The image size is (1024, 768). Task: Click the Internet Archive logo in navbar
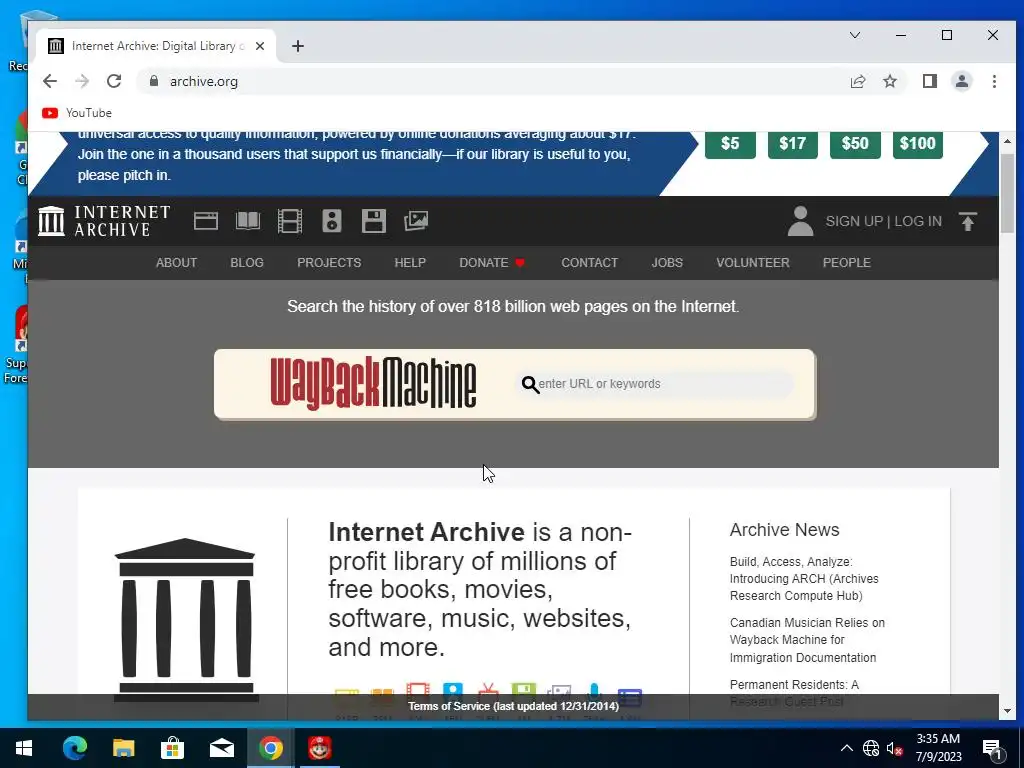(x=104, y=221)
